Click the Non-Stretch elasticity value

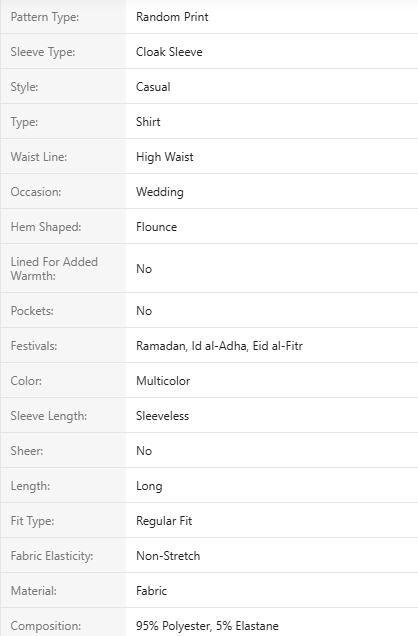[168, 556]
